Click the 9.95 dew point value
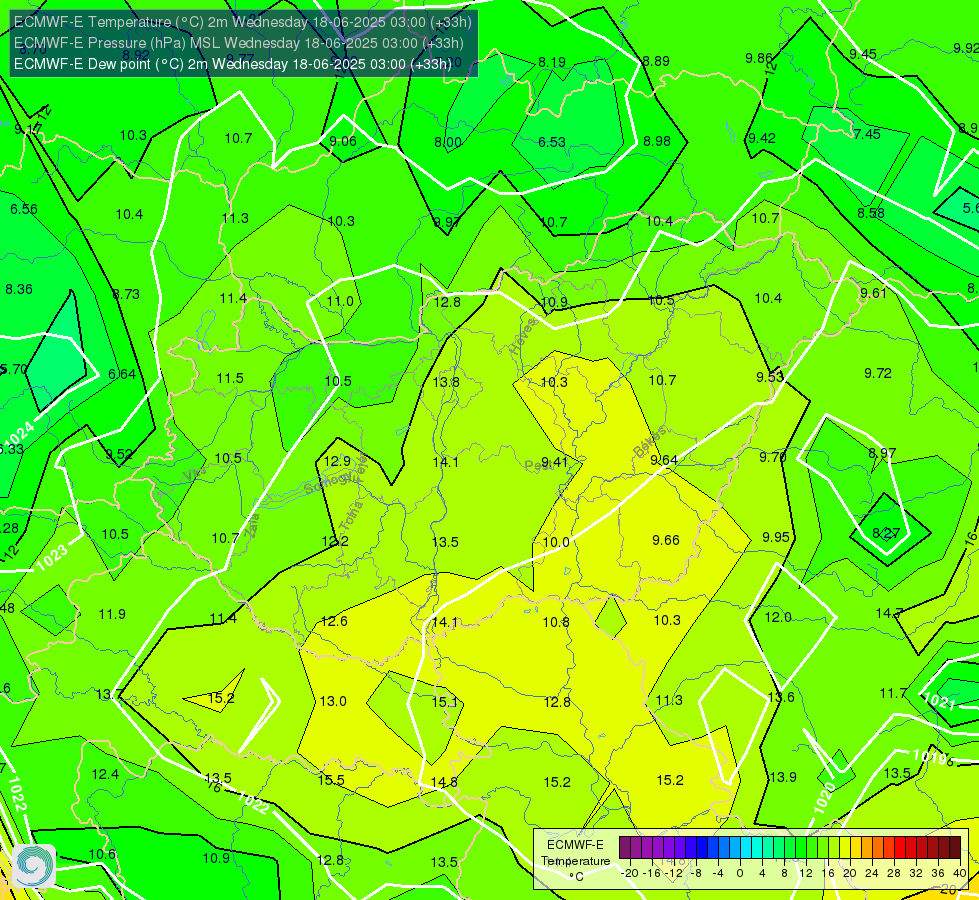979x900 pixels. tap(776, 537)
